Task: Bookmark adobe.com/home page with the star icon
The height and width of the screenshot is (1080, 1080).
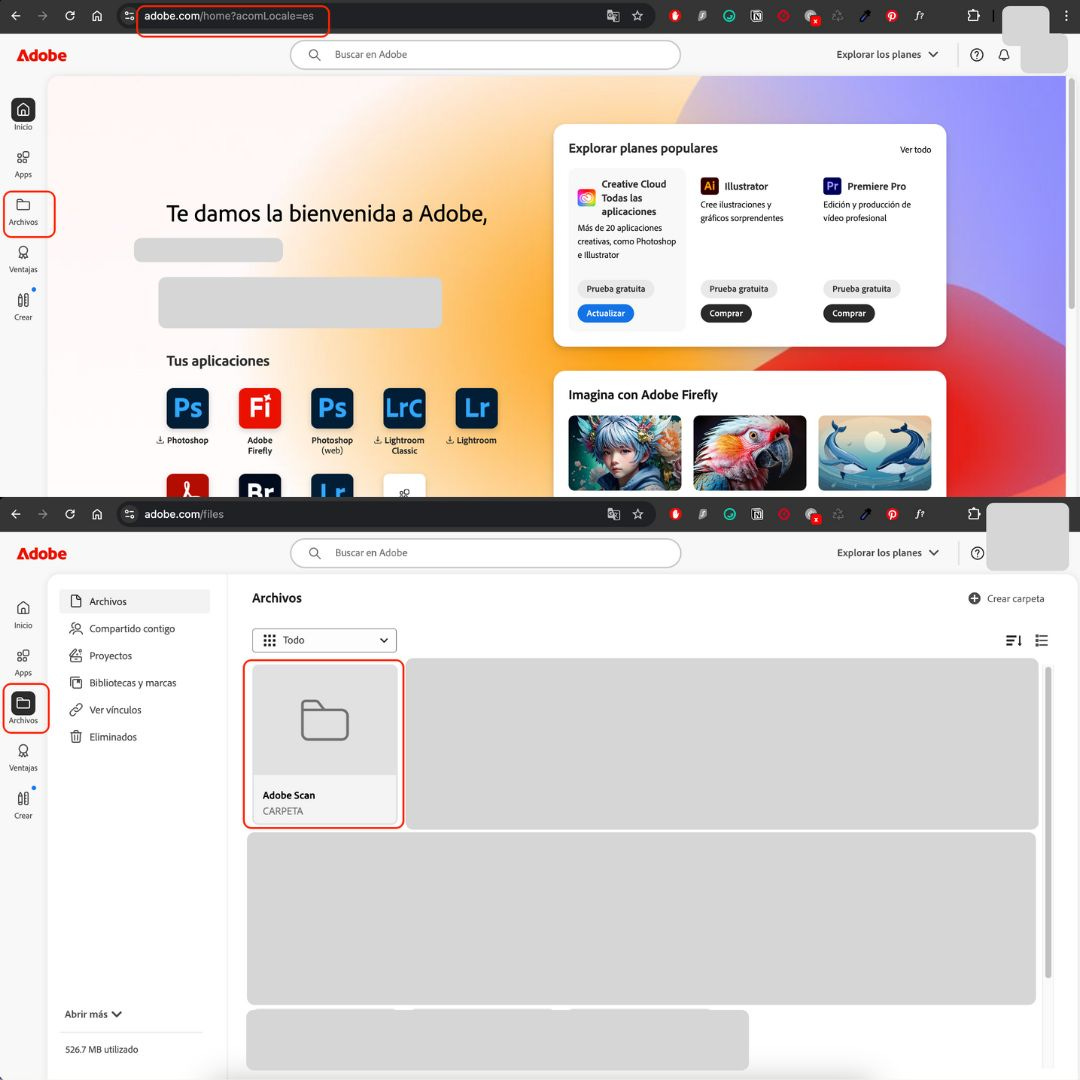Action: 637,16
